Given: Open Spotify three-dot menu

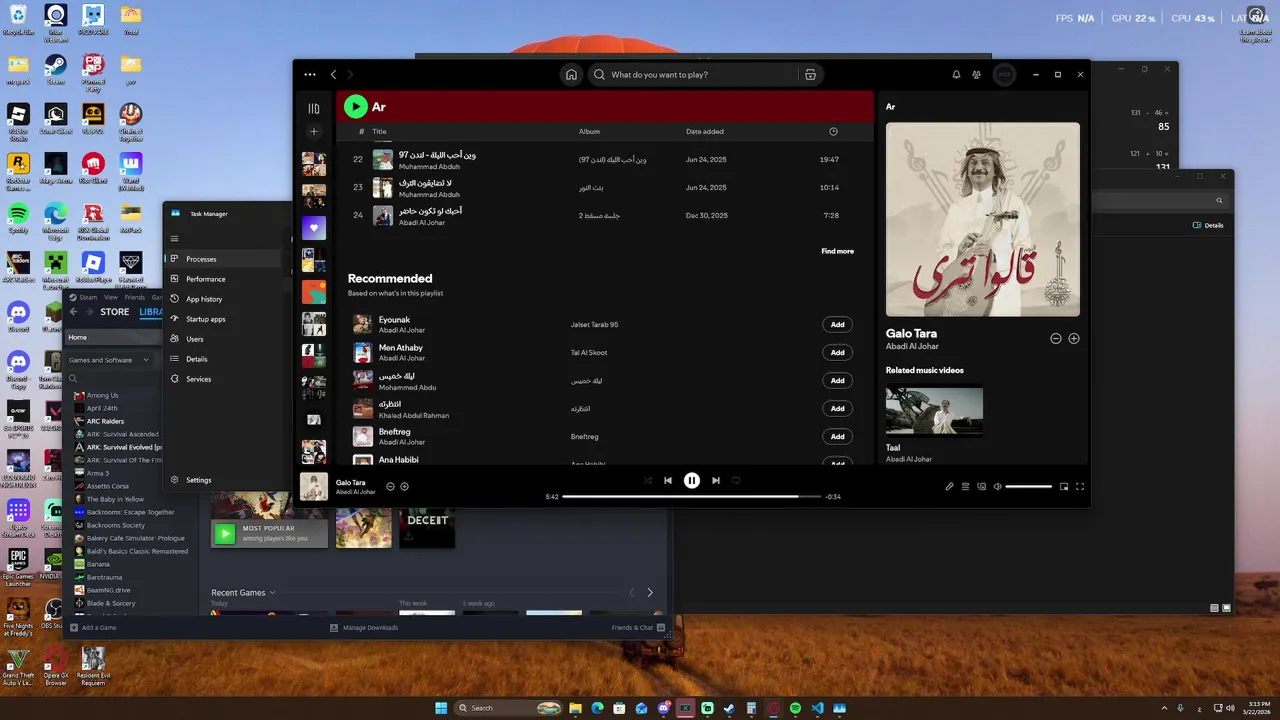Looking at the screenshot, I should 310,74.
